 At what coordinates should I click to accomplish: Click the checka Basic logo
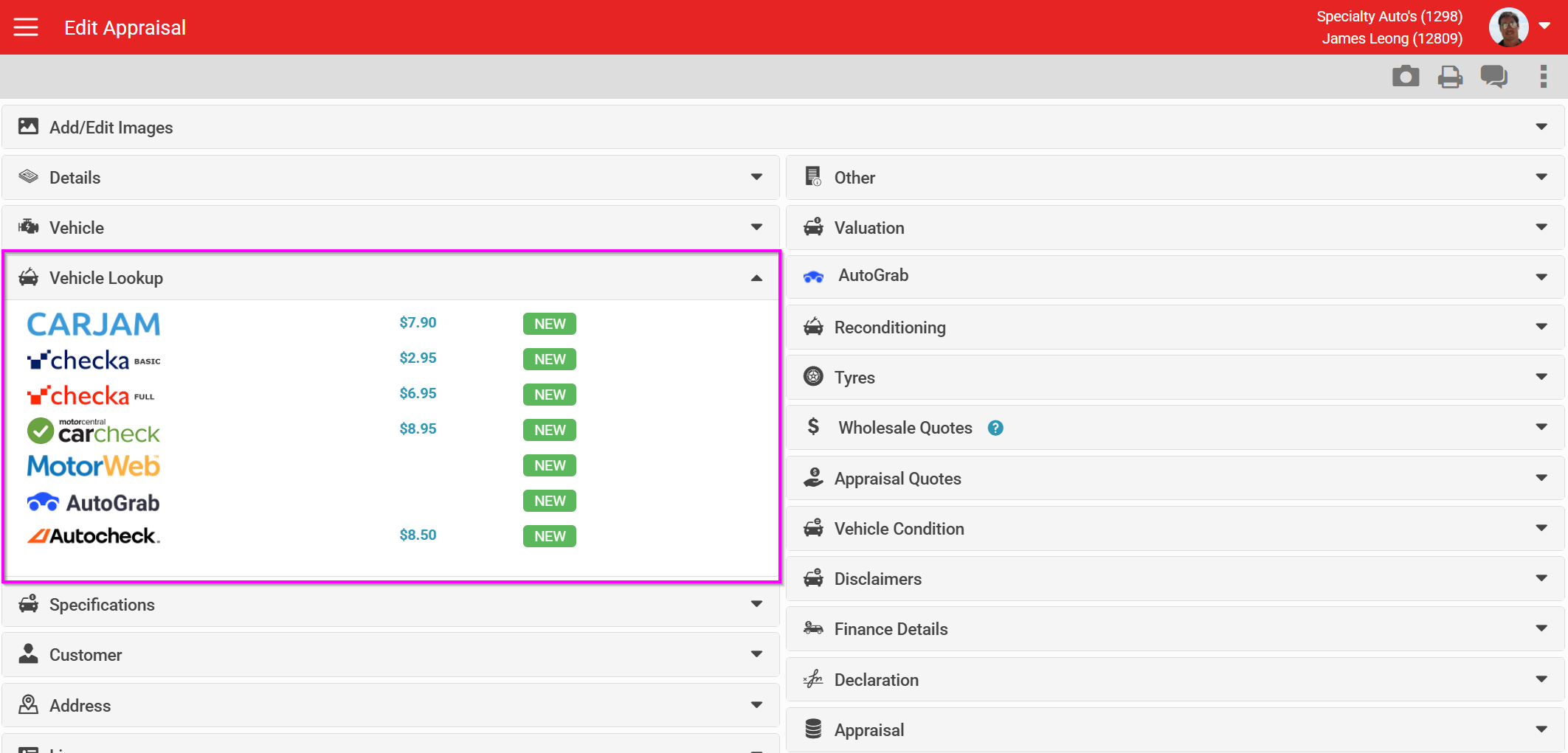coord(94,360)
